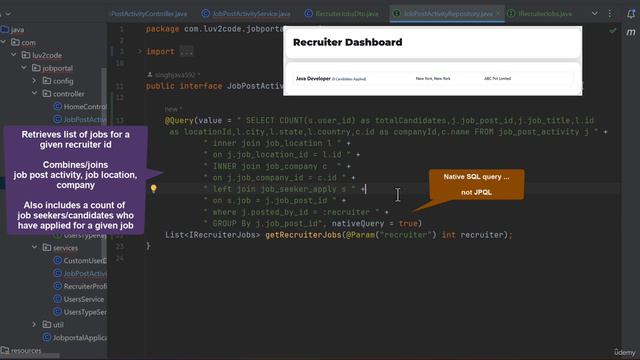Click class icon beside HomeControl file

[58, 107]
